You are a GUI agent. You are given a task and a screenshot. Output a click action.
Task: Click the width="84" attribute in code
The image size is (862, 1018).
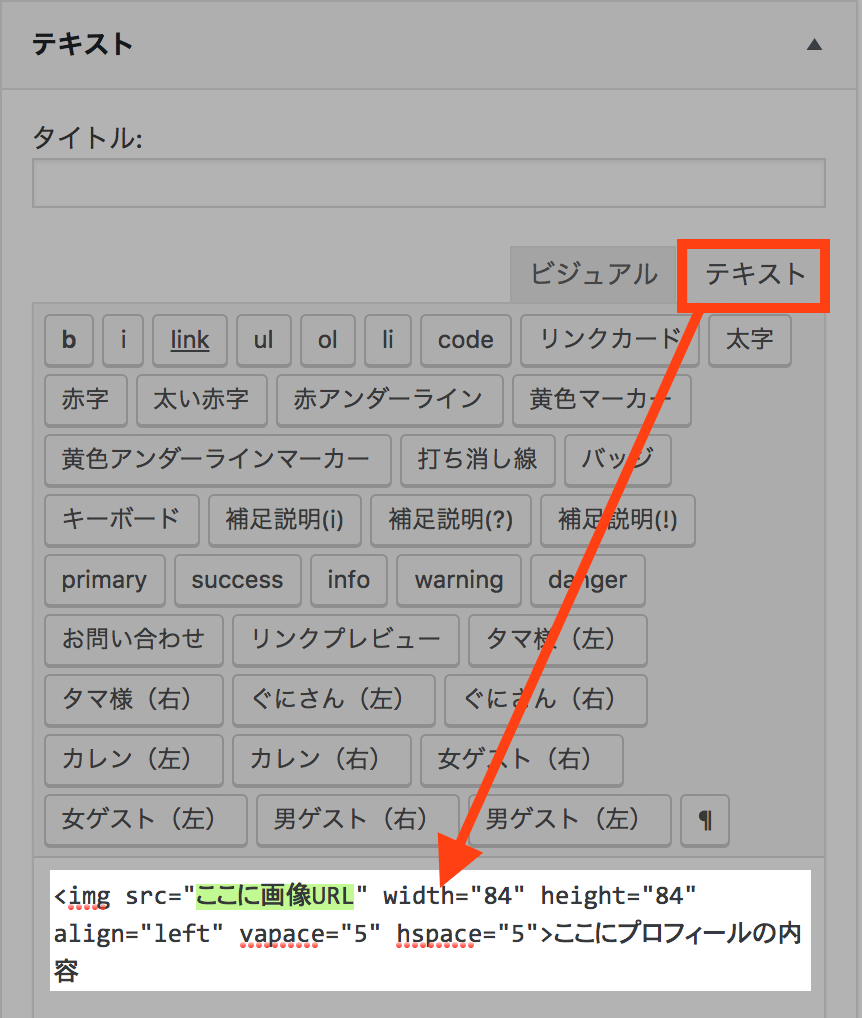tap(454, 896)
